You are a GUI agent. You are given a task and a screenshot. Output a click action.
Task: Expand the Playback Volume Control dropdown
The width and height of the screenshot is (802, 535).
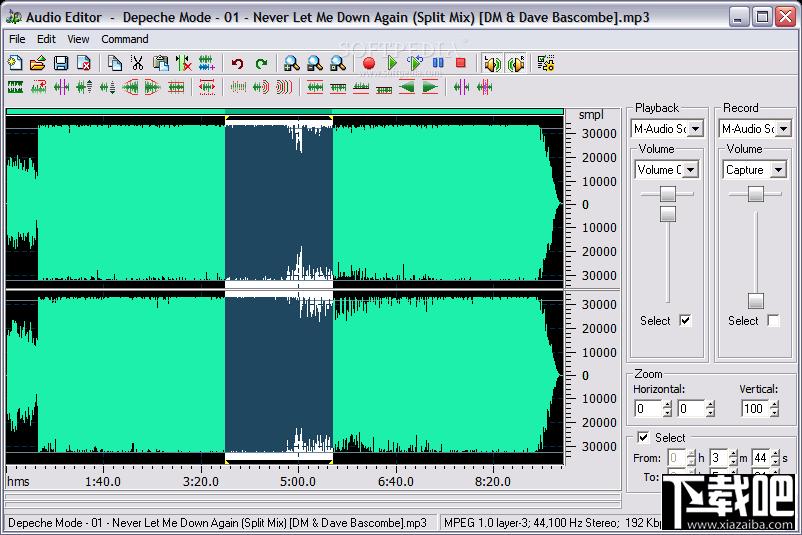click(690, 169)
